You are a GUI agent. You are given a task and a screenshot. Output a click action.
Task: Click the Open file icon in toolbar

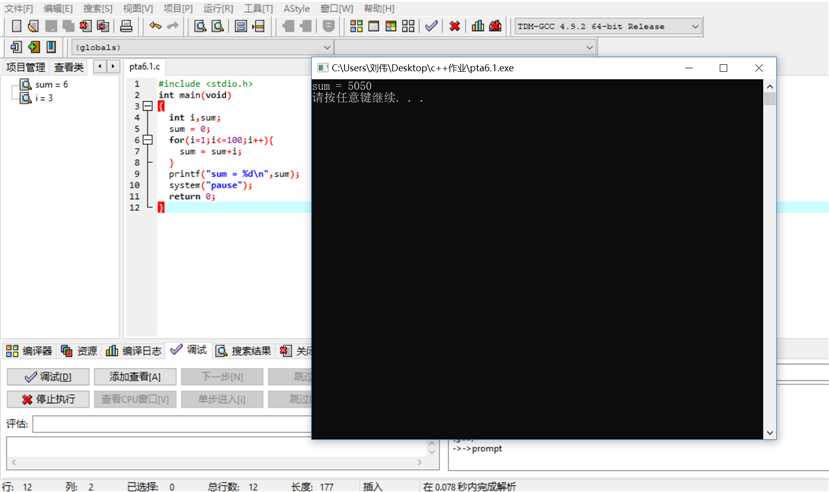pos(33,26)
